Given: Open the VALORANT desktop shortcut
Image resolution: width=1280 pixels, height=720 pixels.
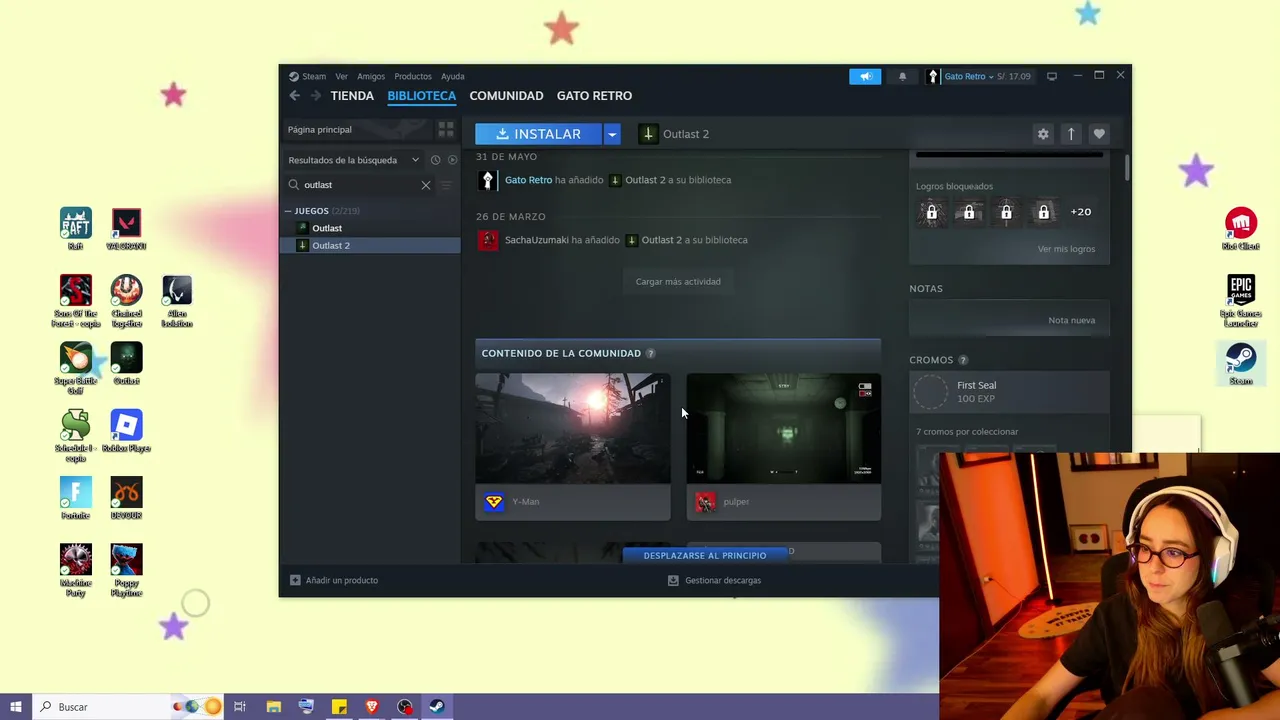Looking at the screenshot, I should coord(126,229).
